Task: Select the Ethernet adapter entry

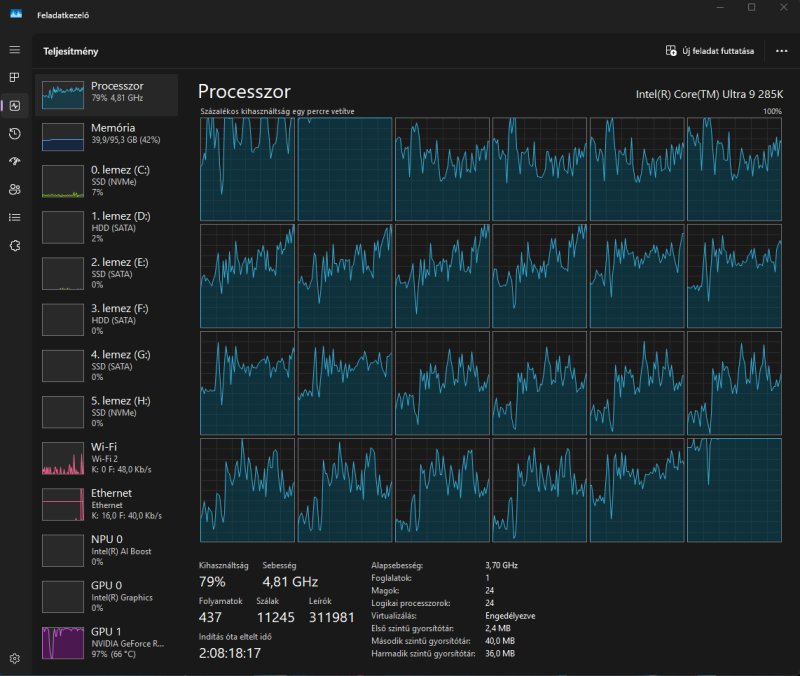Action: pos(107,503)
